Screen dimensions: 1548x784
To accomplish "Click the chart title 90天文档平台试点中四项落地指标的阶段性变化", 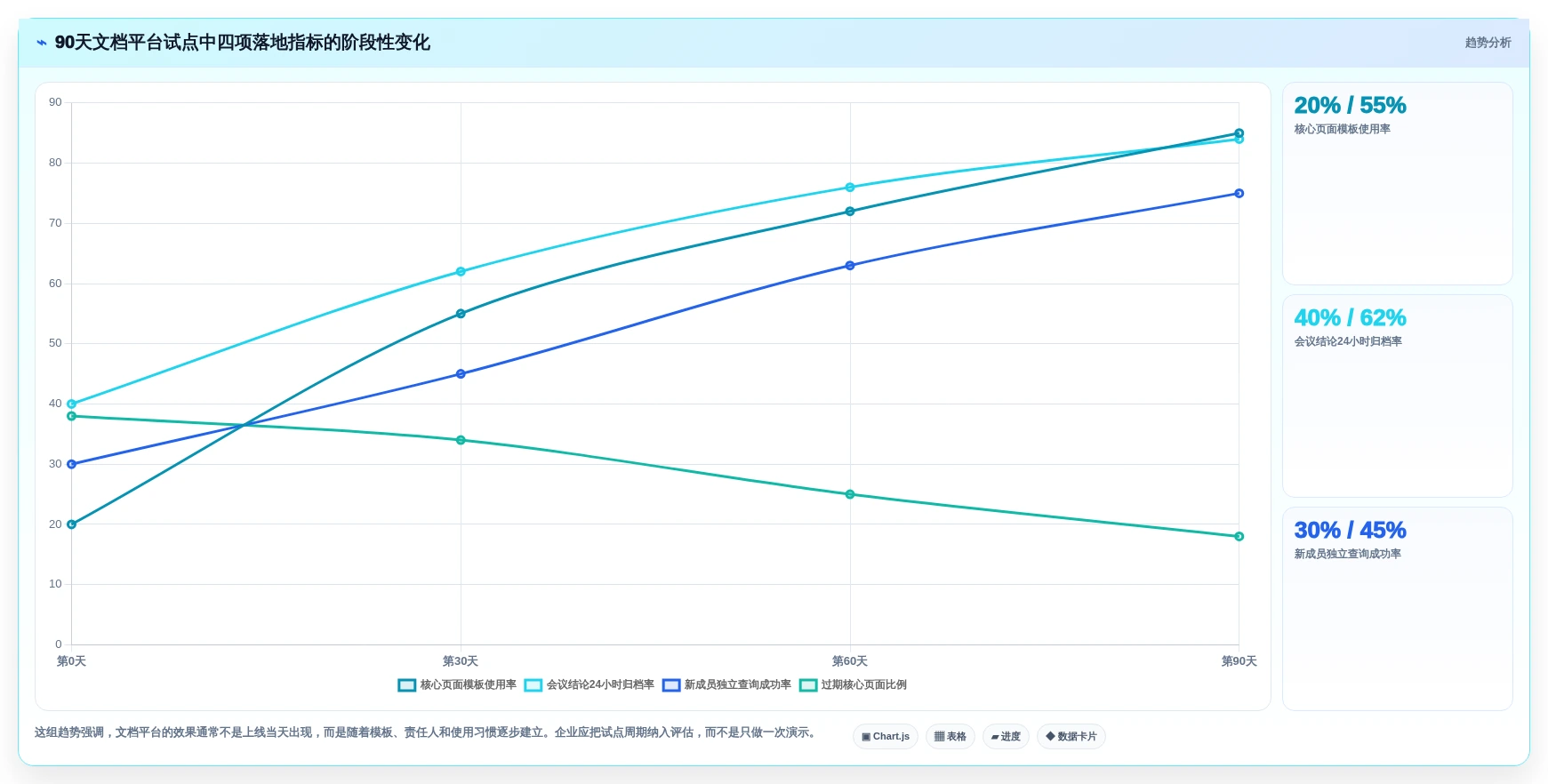I will click(x=243, y=43).
